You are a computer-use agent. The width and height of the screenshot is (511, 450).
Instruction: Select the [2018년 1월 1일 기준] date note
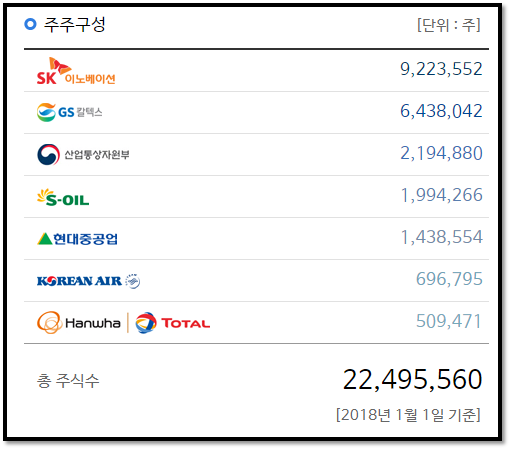tap(408, 415)
